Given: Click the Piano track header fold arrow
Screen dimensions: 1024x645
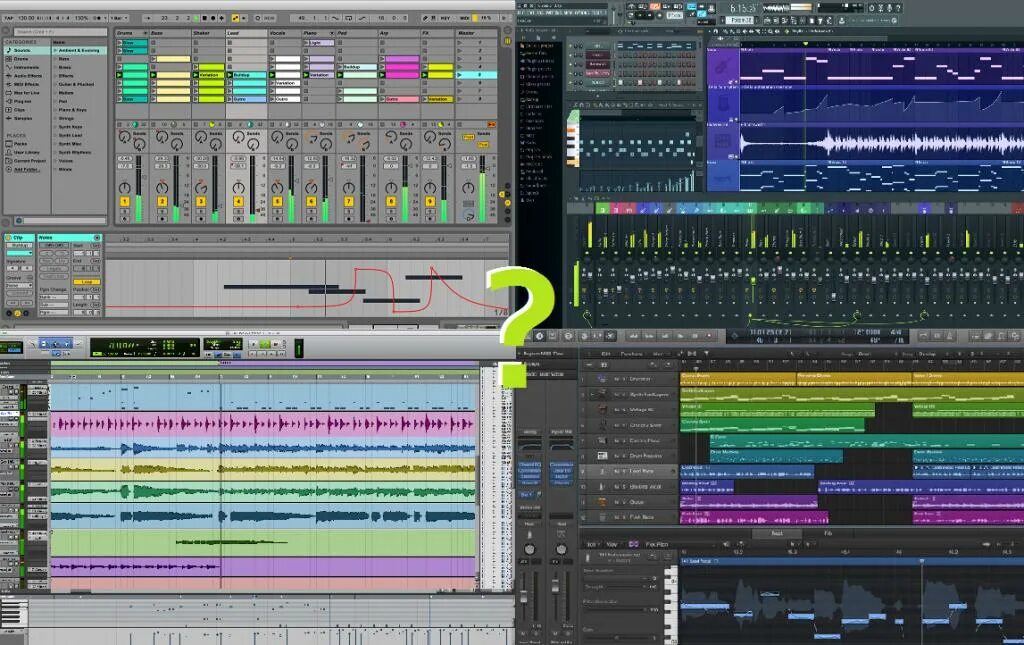Looking at the screenshot, I should coord(332,33).
